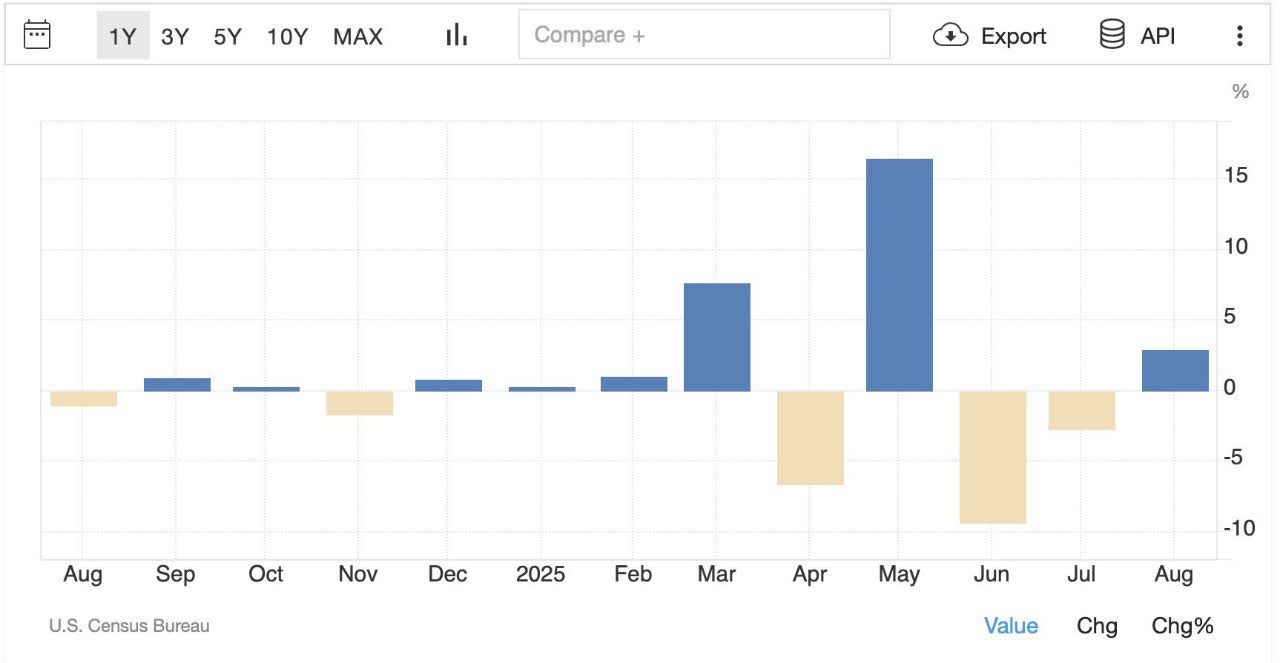The width and height of the screenshot is (1280, 663).
Task: Click the API text label
Action: click(x=1158, y=36)
